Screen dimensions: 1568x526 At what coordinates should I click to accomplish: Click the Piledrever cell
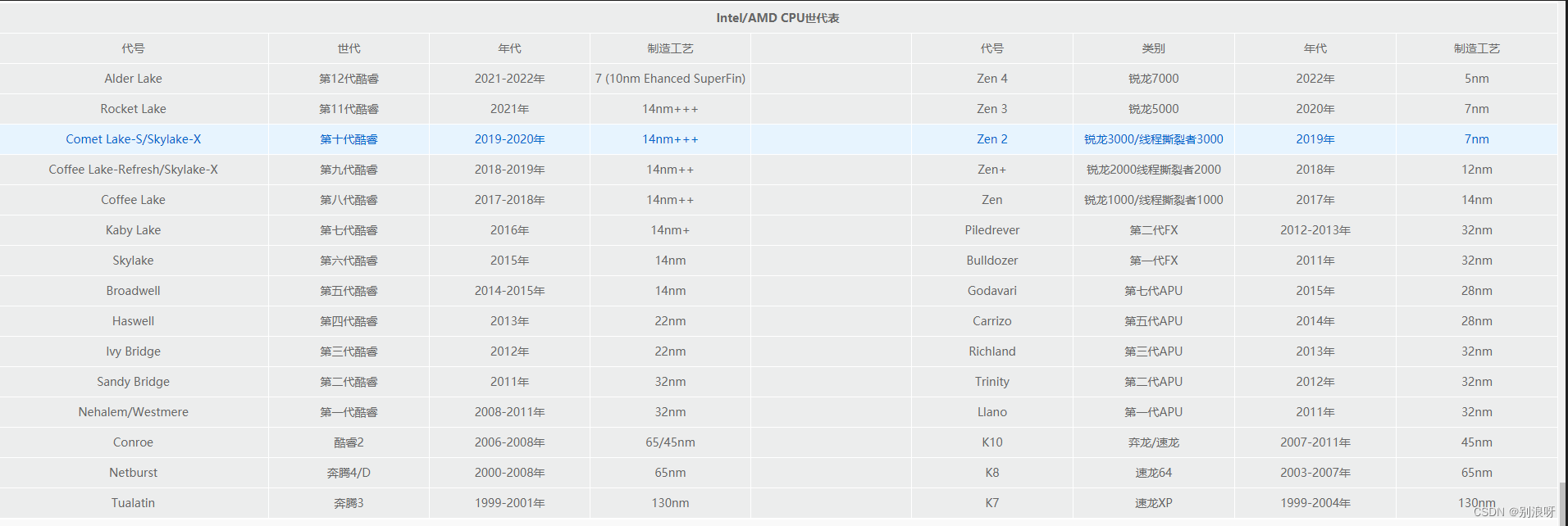click(991, 230)
